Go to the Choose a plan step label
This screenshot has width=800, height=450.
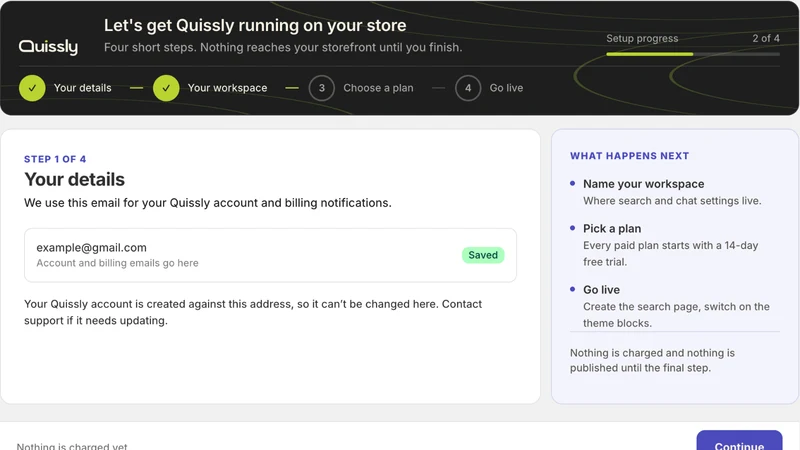(378, 88)
